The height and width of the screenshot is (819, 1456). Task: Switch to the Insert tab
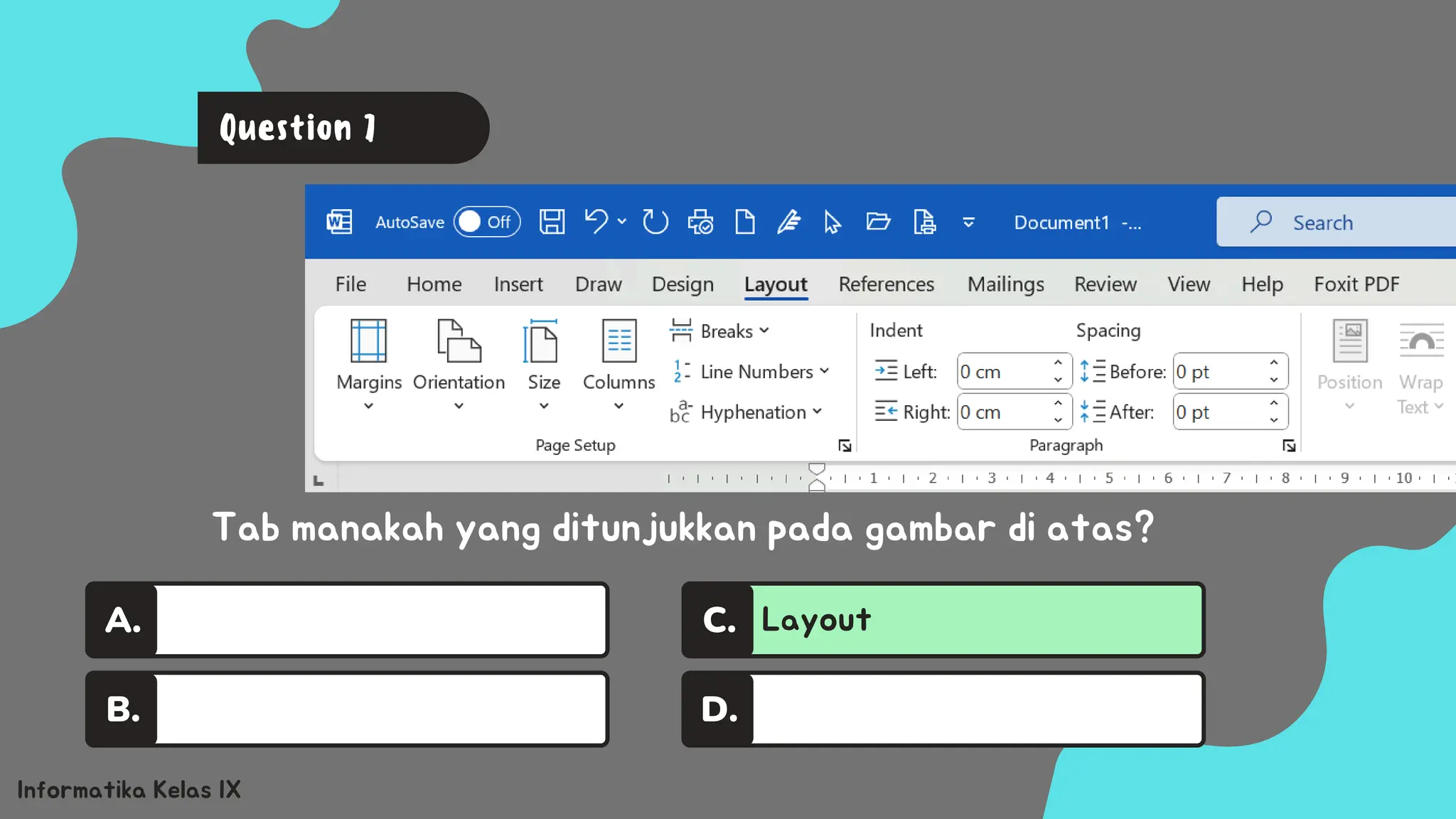coord(518,284)
